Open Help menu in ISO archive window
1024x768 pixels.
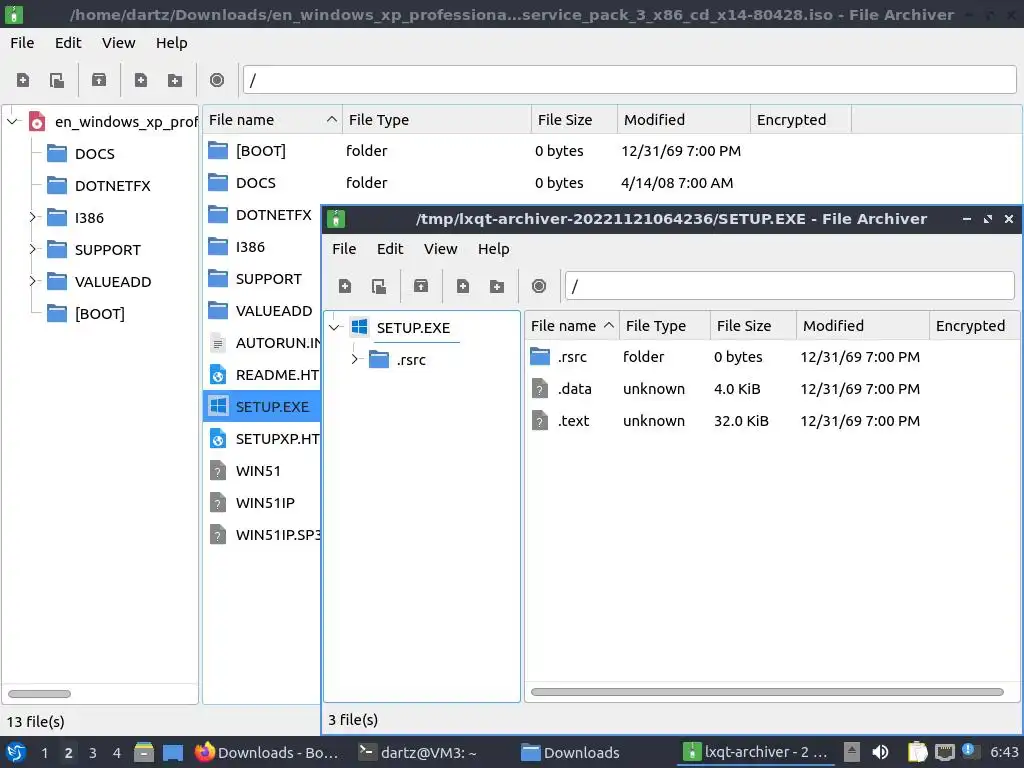pyautogui.click(x=171, y=43)
